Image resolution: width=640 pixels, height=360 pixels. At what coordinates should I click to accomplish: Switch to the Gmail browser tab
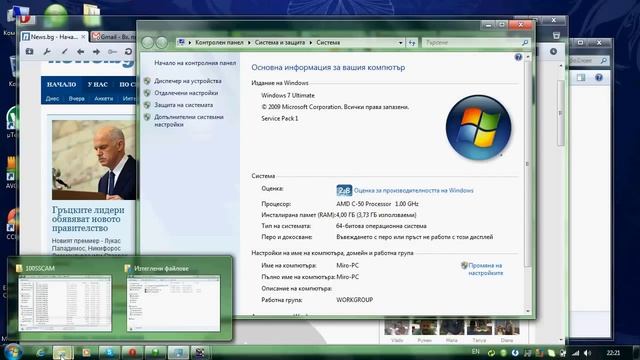(x=113, y=37)
